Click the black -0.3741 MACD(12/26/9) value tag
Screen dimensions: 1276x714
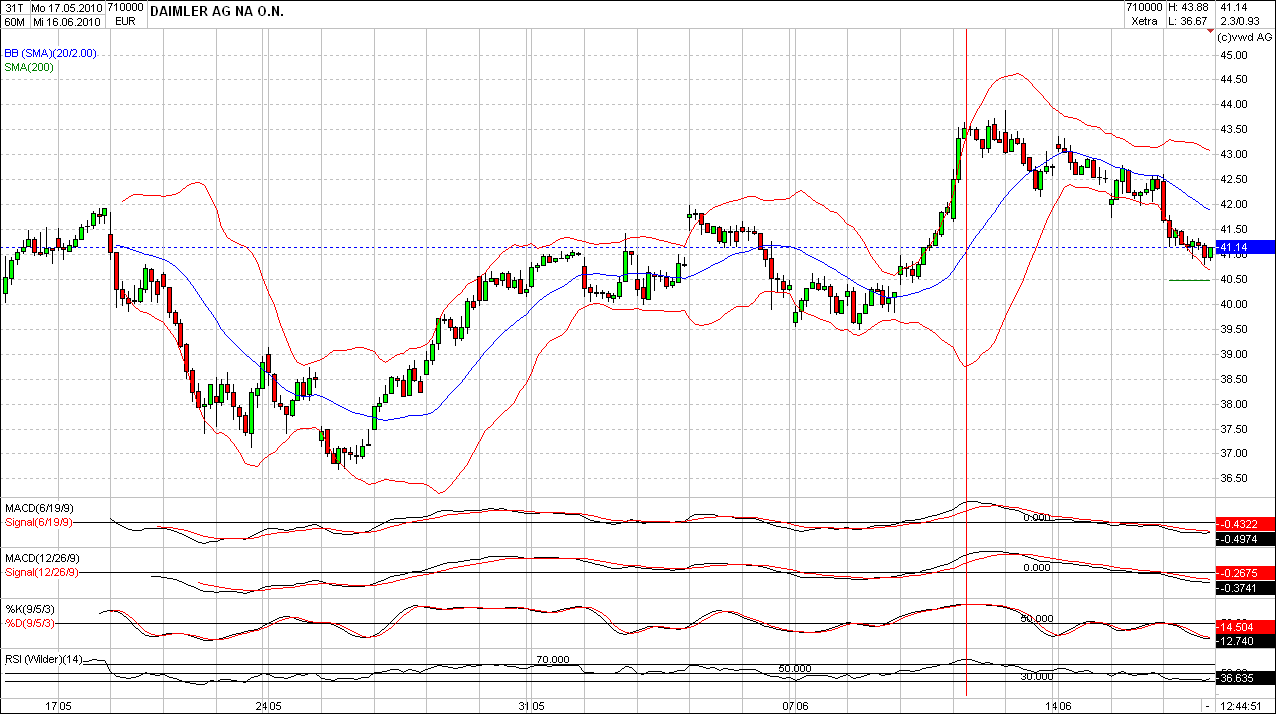click(1244, 589)
